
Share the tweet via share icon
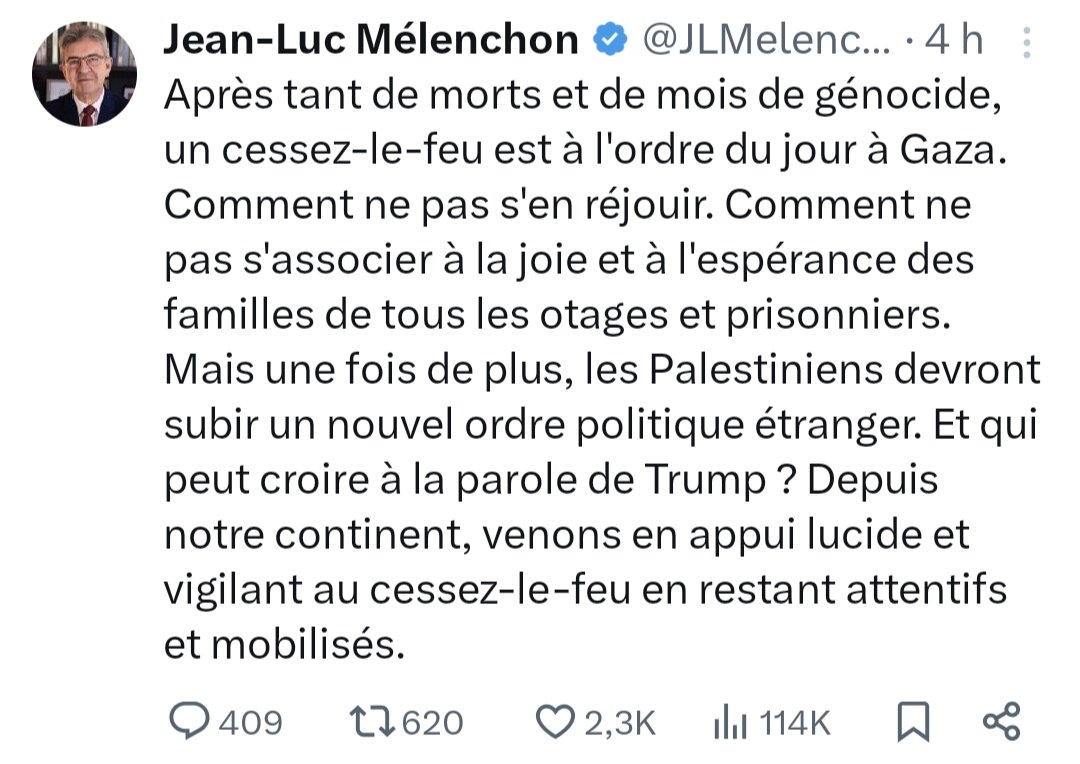coord(1001,722)
